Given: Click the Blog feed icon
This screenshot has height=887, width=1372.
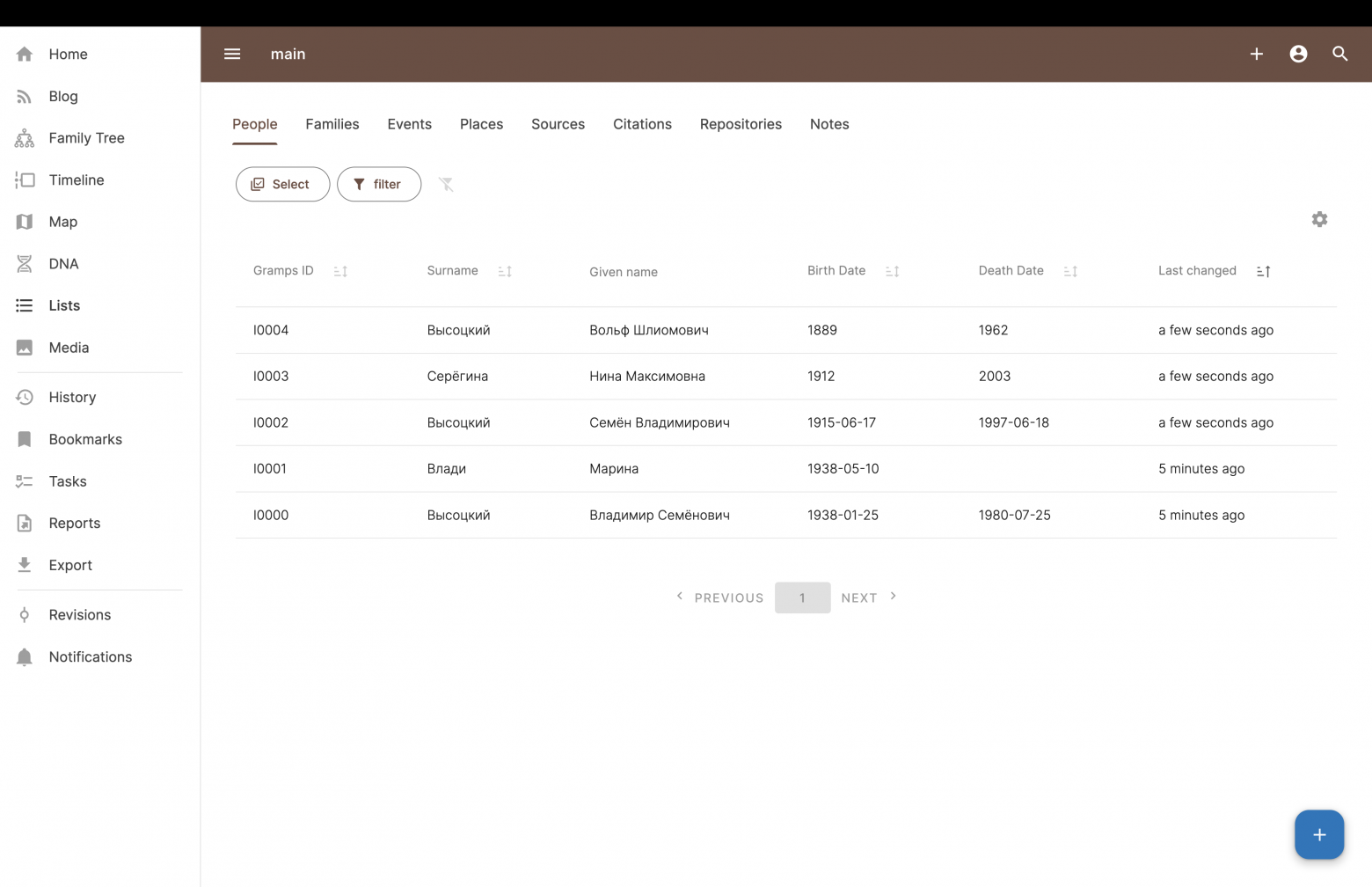Looking at the screenshot, I should (25, 97).
